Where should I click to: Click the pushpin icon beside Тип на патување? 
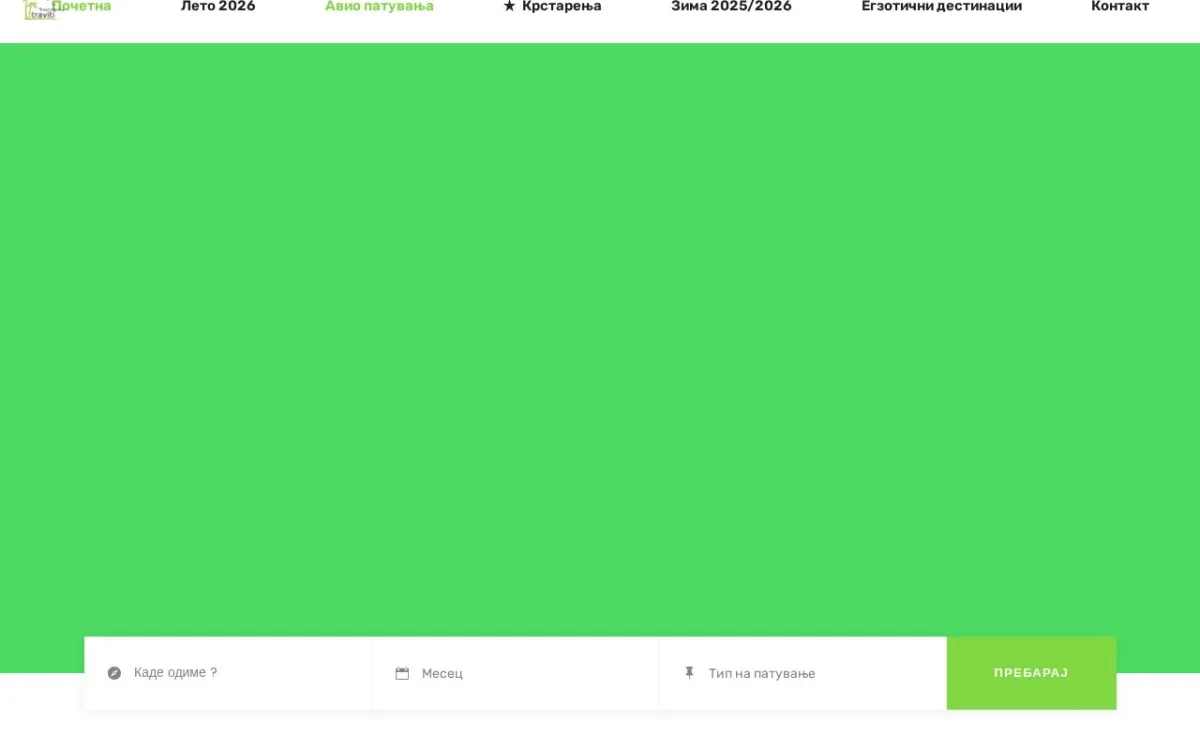point(689,673)
